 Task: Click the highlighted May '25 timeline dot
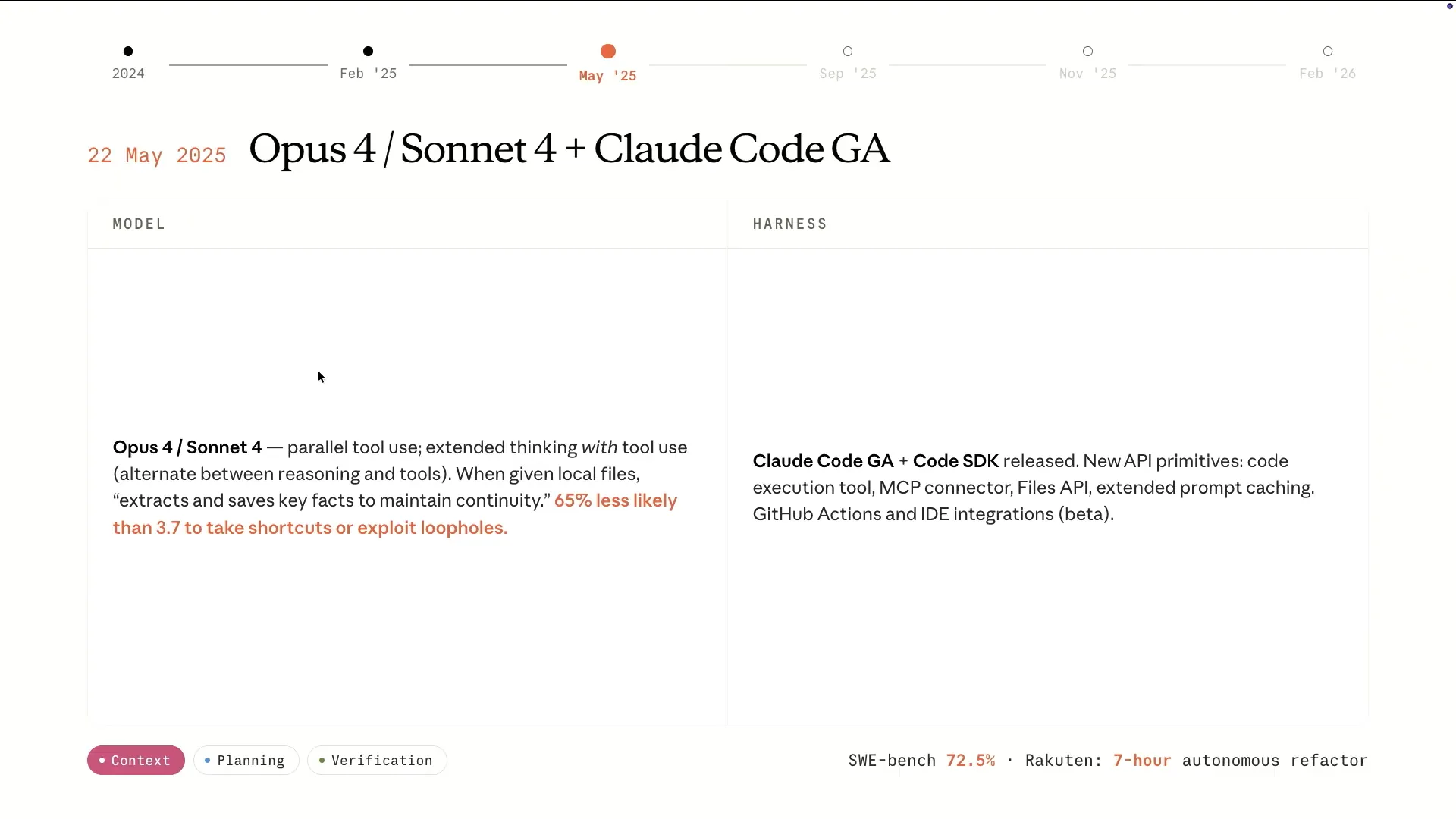tap(607, 52)
